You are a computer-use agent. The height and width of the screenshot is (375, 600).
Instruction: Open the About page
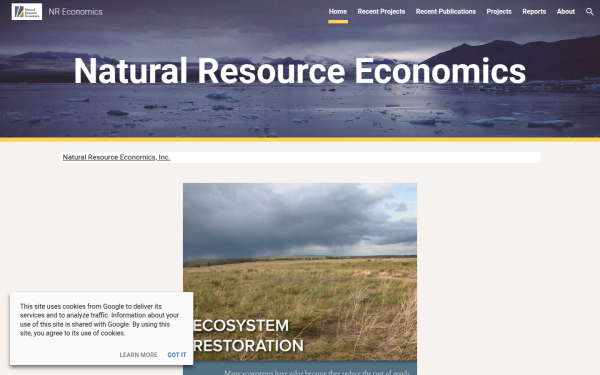pyautogui.click(x=566, y=11)
